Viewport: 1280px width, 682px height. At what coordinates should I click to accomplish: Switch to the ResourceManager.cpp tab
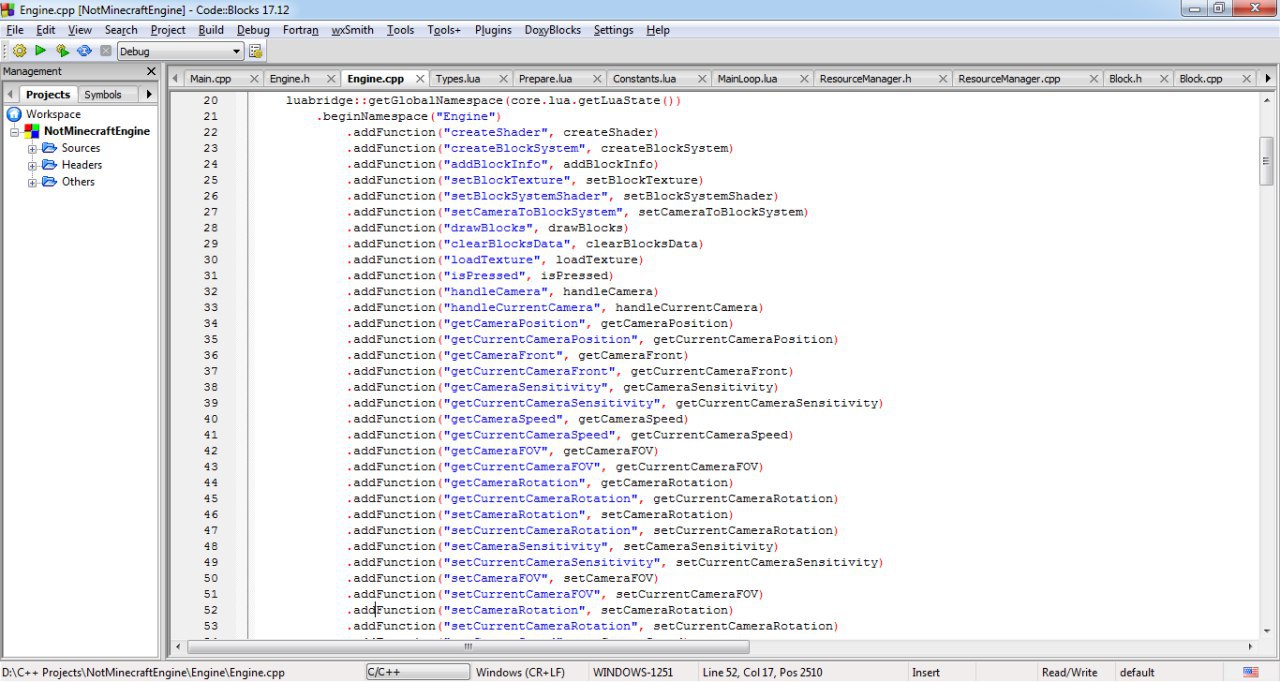click(1008, 79)
